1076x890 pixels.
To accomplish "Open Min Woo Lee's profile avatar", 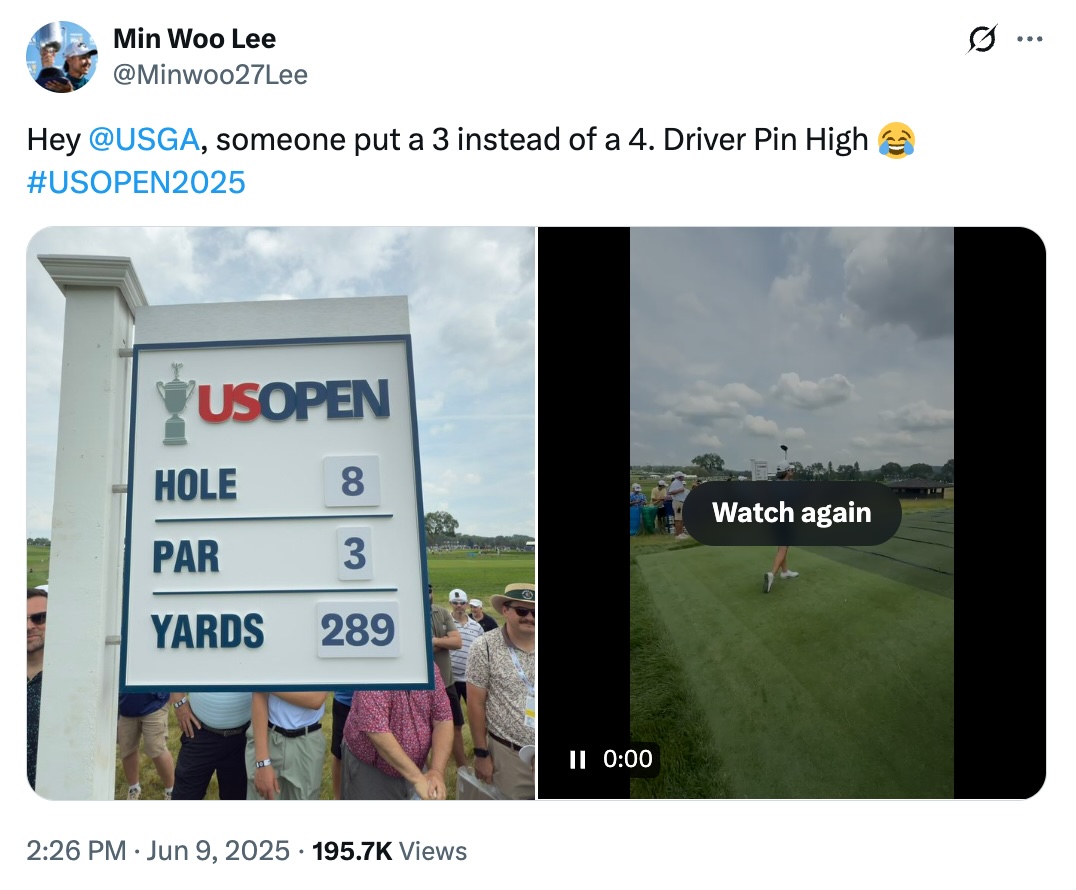I will (x=62, y=56).
